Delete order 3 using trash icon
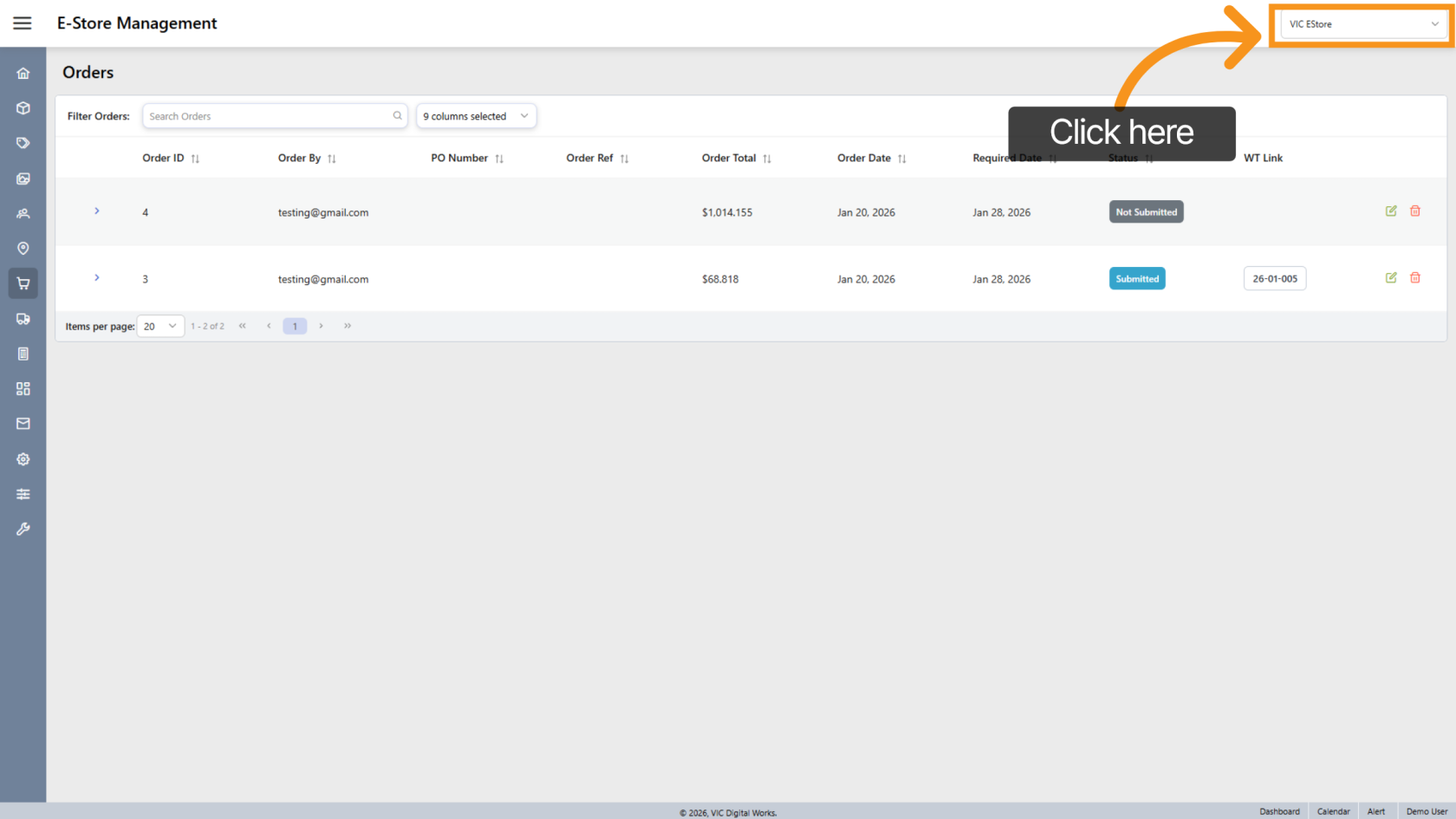 [1415, 278]
